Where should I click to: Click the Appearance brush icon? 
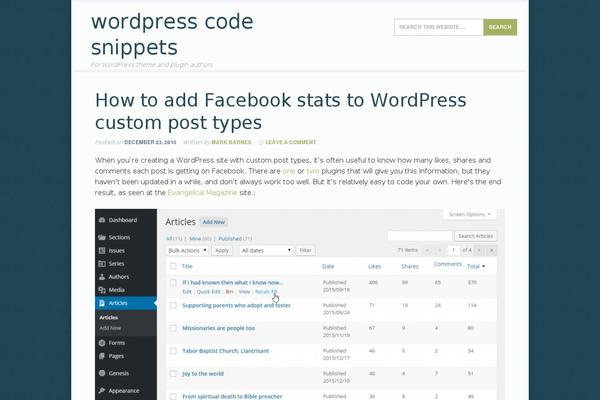102,390
